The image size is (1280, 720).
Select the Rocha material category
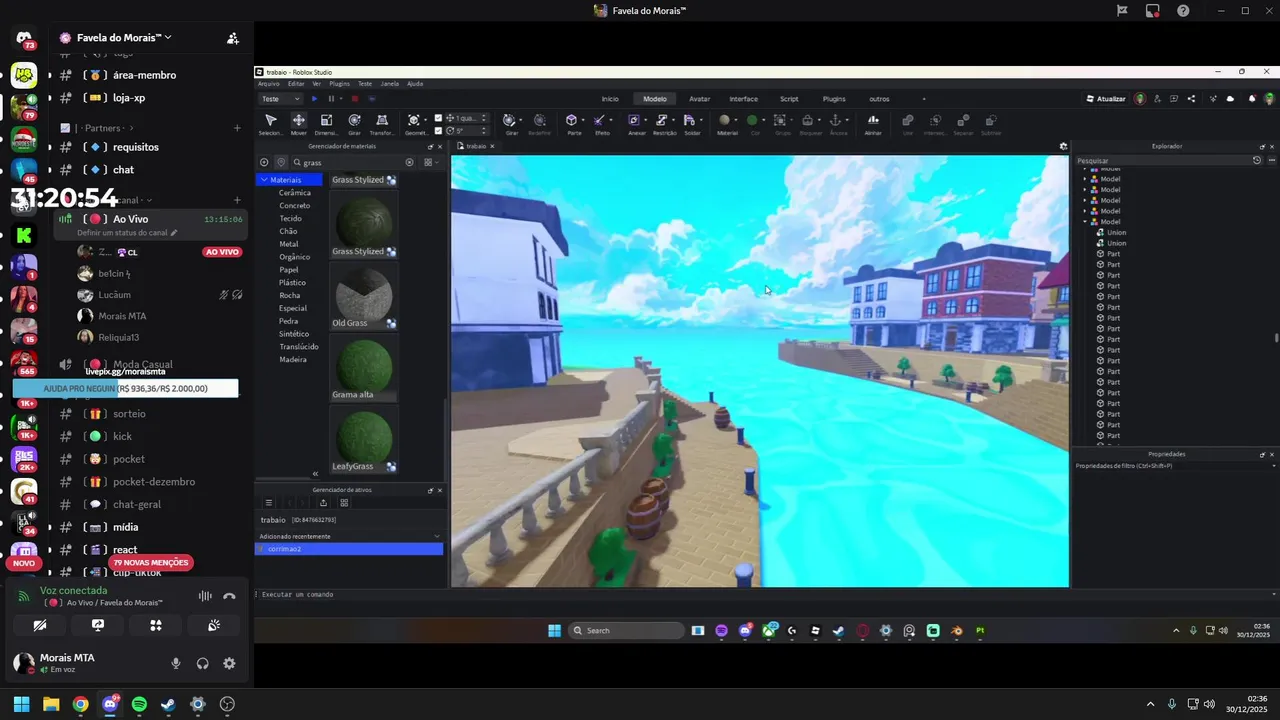pyautogui.click(x=289, y=295)
